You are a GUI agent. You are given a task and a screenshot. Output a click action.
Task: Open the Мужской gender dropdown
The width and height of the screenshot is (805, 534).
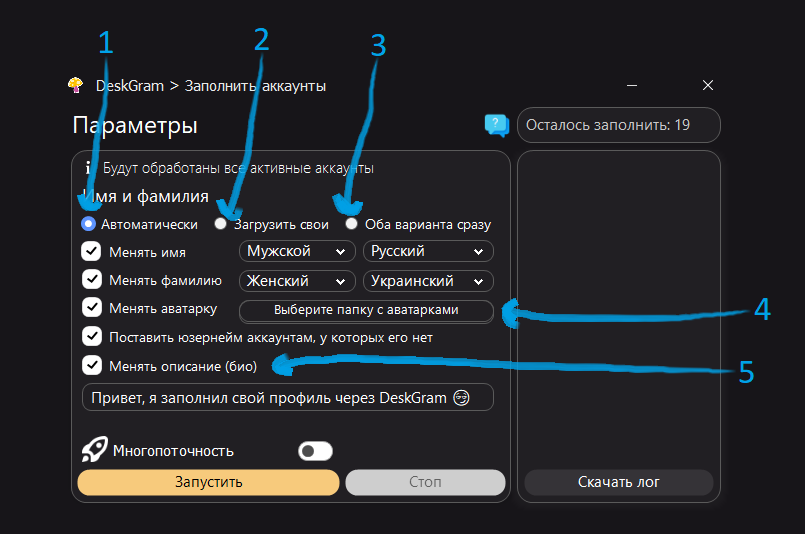pyautogui.click(x=297, y=252)
